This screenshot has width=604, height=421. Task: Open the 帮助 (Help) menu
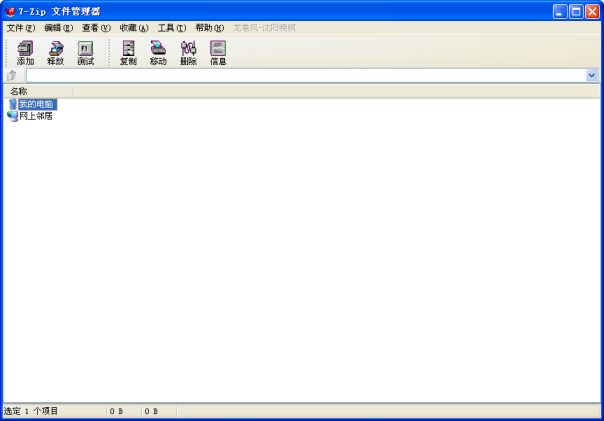[x=209, y=28]
